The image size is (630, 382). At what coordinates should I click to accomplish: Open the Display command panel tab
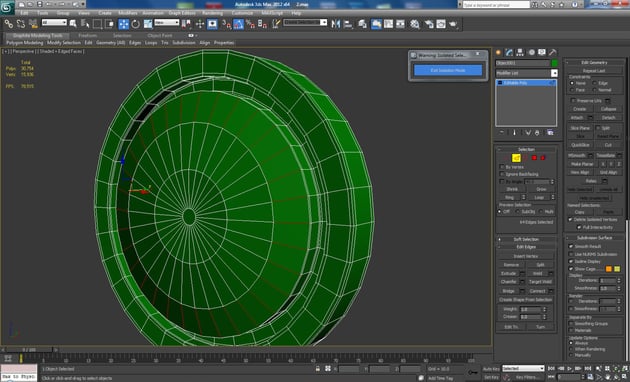(542, 52)
